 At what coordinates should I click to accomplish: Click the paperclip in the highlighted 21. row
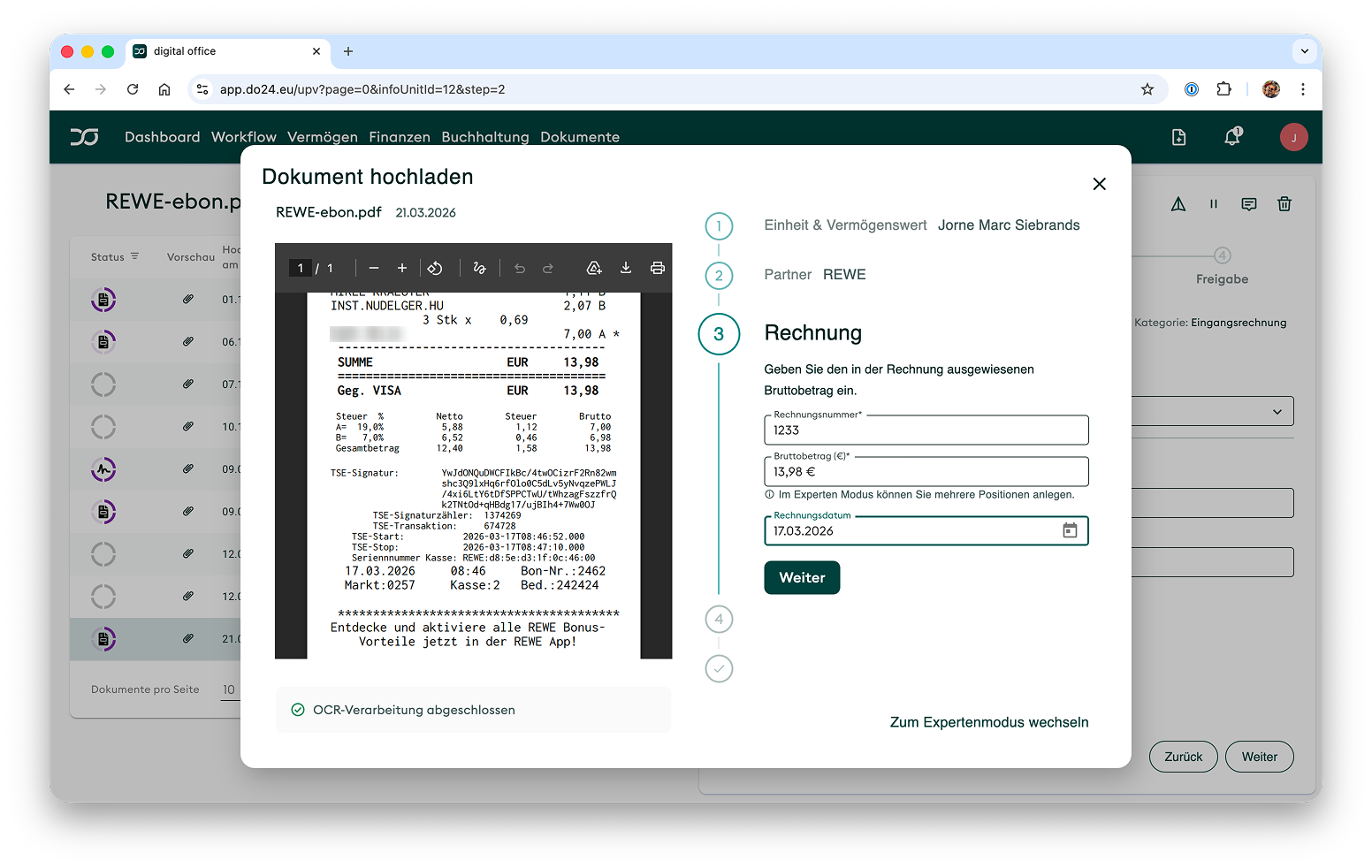pos(188,638)
